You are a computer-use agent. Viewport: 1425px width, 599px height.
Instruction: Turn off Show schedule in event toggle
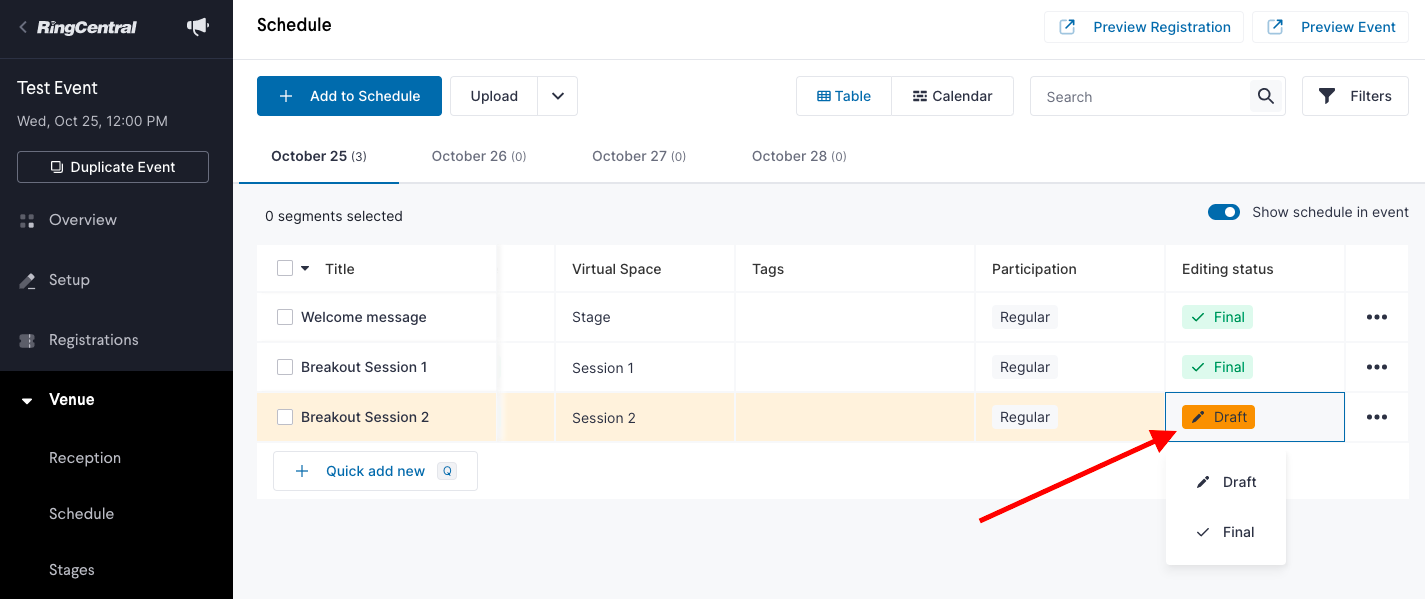(1224, 212)
